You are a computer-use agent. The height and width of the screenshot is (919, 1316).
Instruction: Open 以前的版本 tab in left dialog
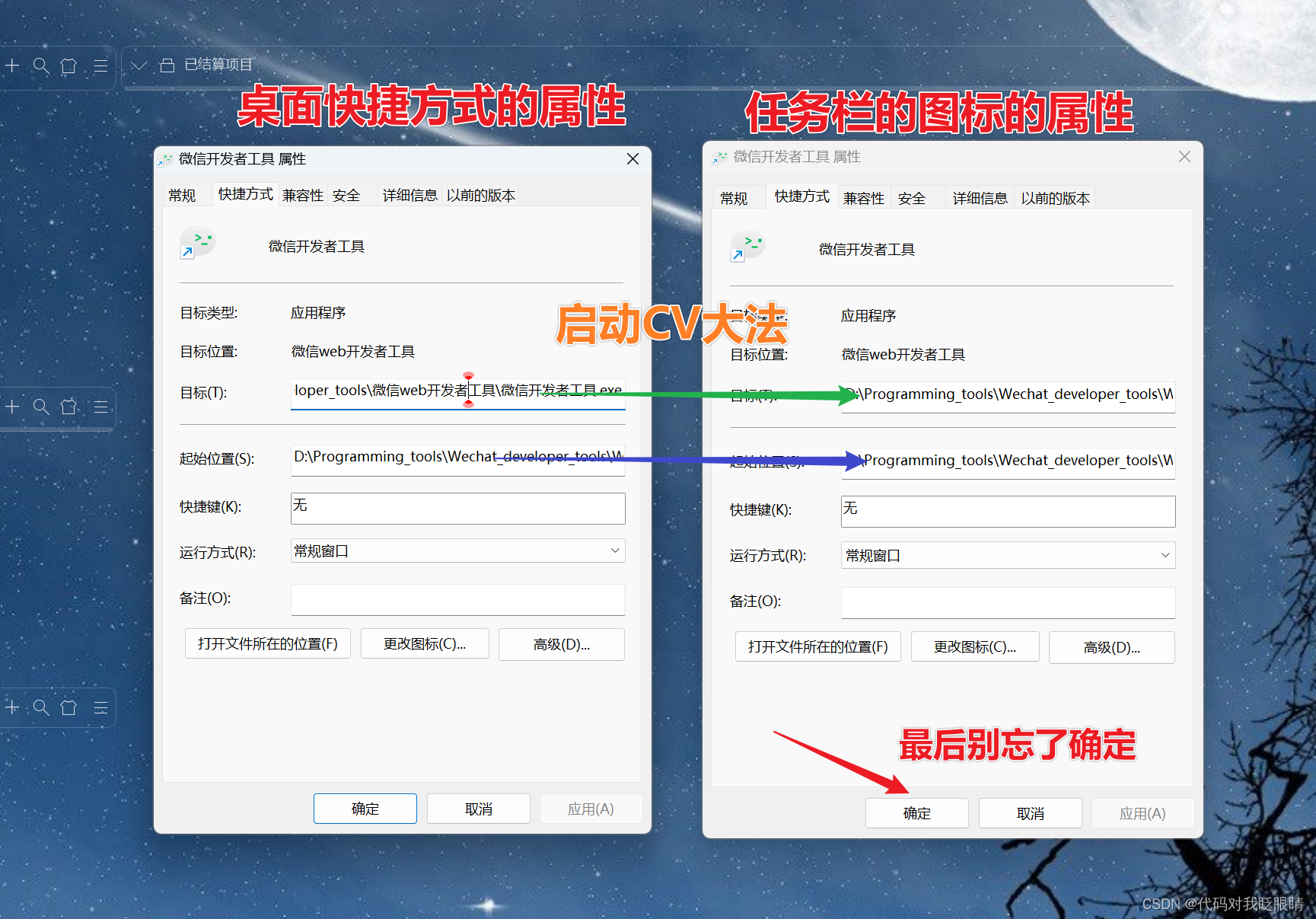481,196
